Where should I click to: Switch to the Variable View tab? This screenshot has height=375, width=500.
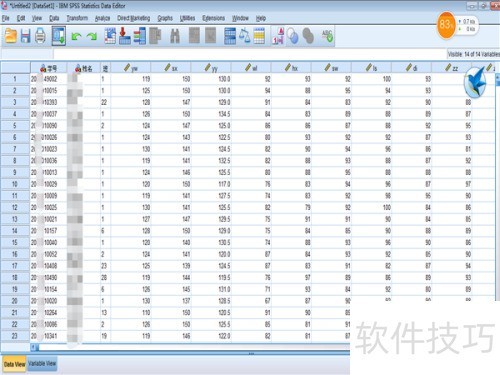[x=42, y=363]
